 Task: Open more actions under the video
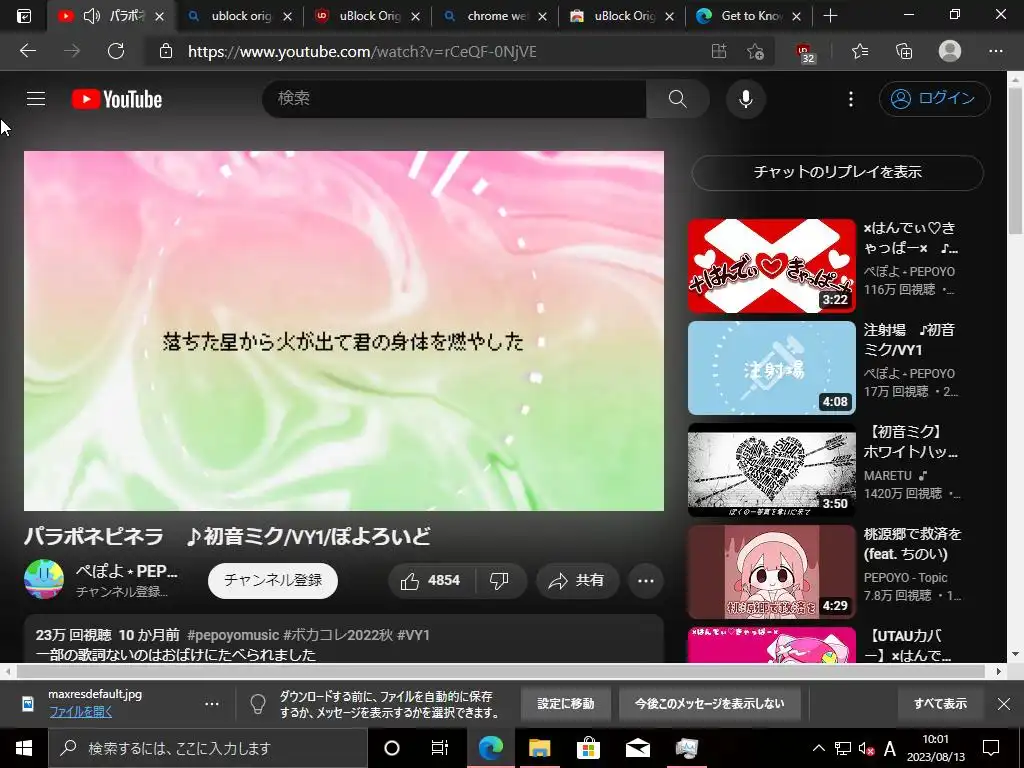(646, 581)
